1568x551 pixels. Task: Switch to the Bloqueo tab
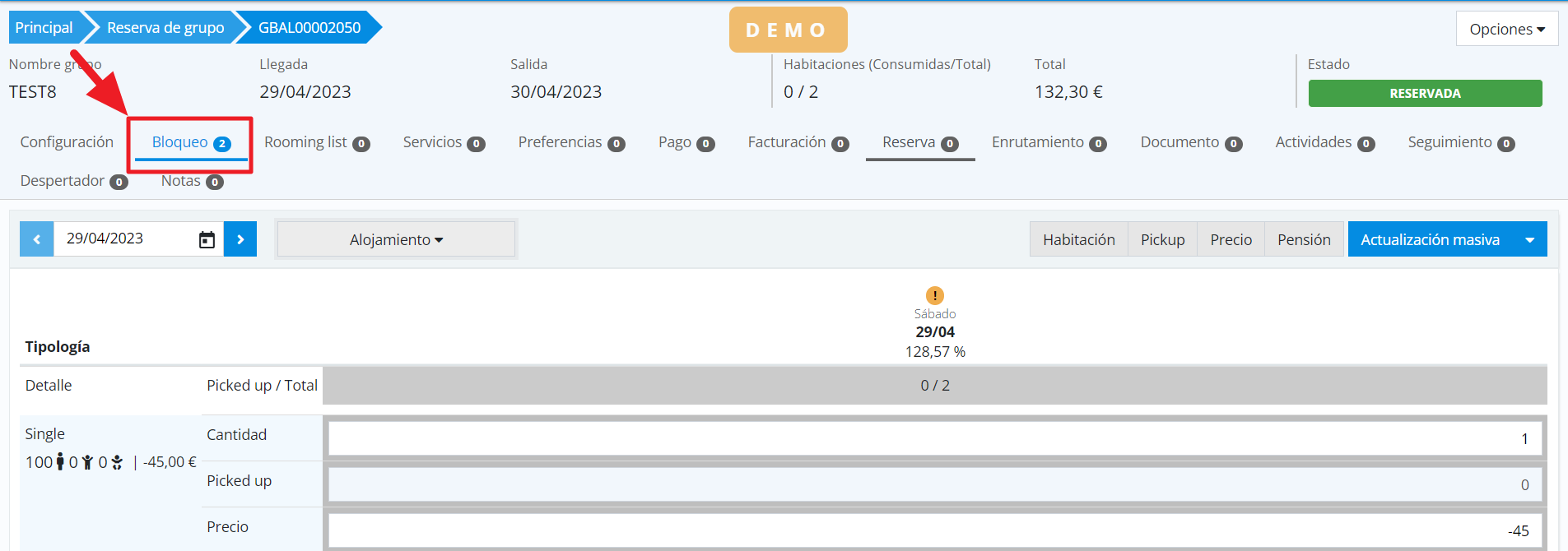(x=190, y=142)
